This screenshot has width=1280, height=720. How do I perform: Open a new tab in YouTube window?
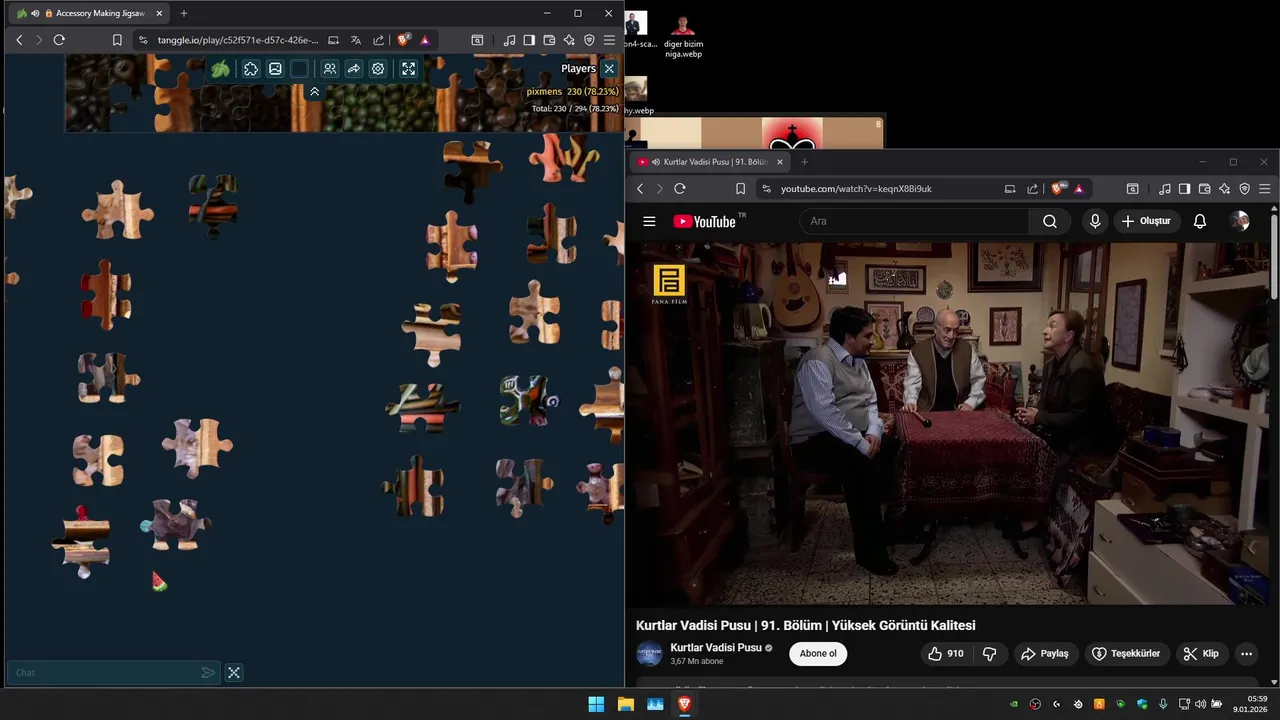coord(804,162)
